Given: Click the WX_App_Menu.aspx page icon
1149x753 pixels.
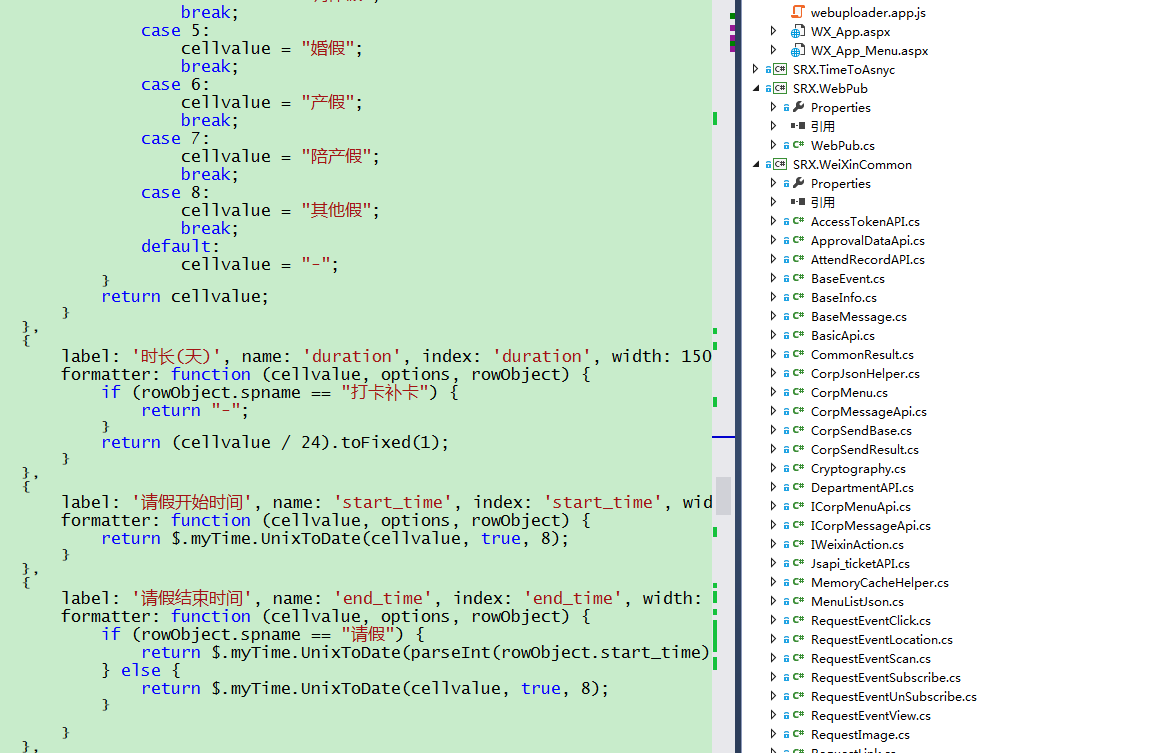Looking at the screenshot, I should 797,50.
